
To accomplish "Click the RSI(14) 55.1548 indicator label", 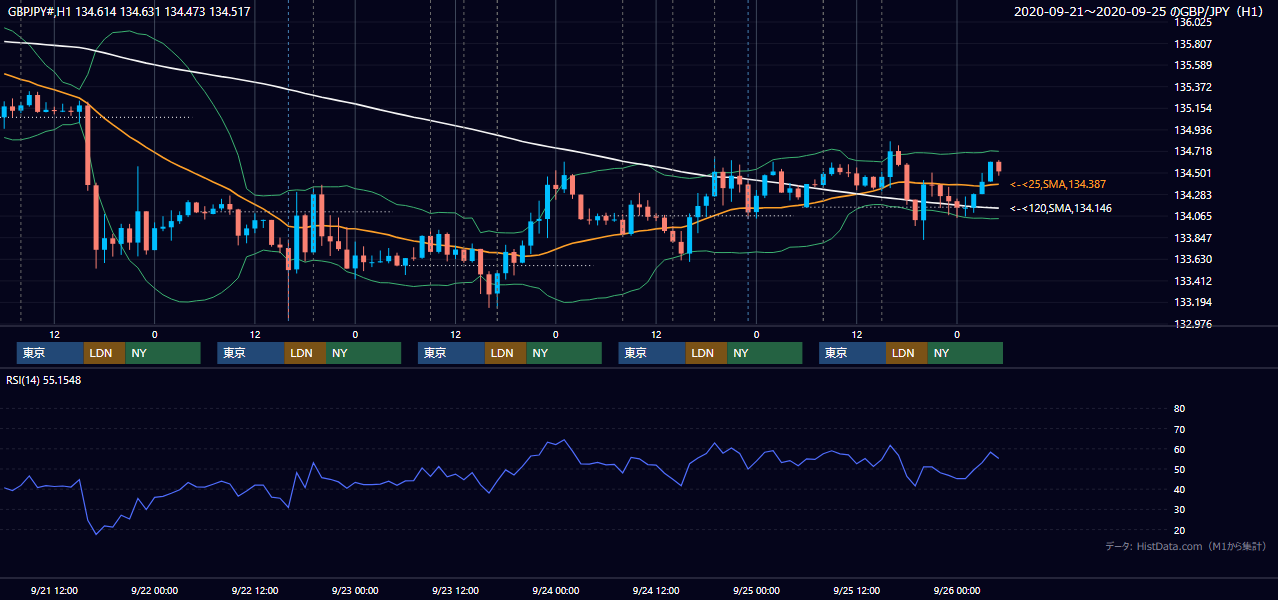I will 44,380.
